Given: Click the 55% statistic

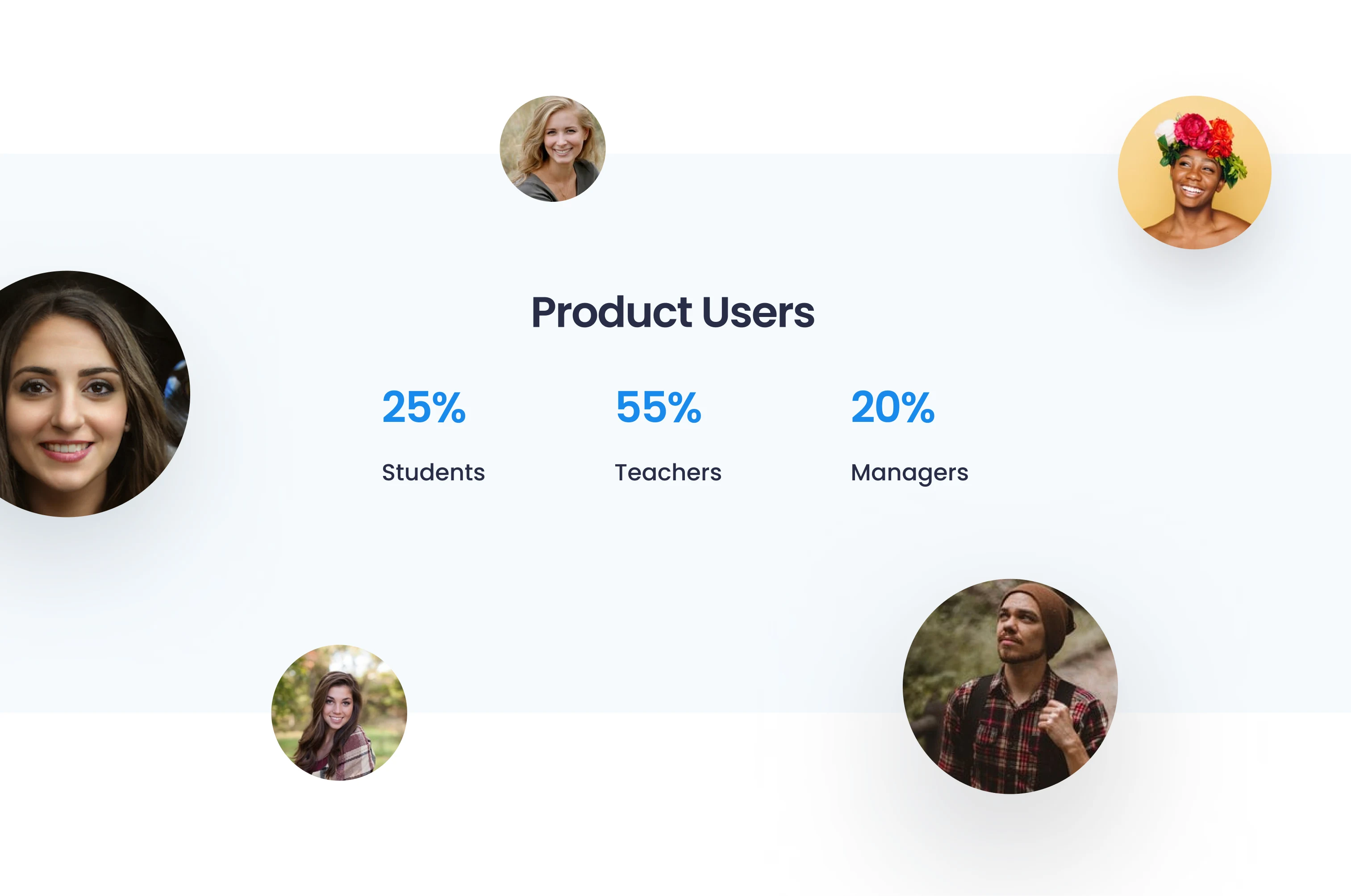Looking at the screenshot, I should click(x=659, y=408).
